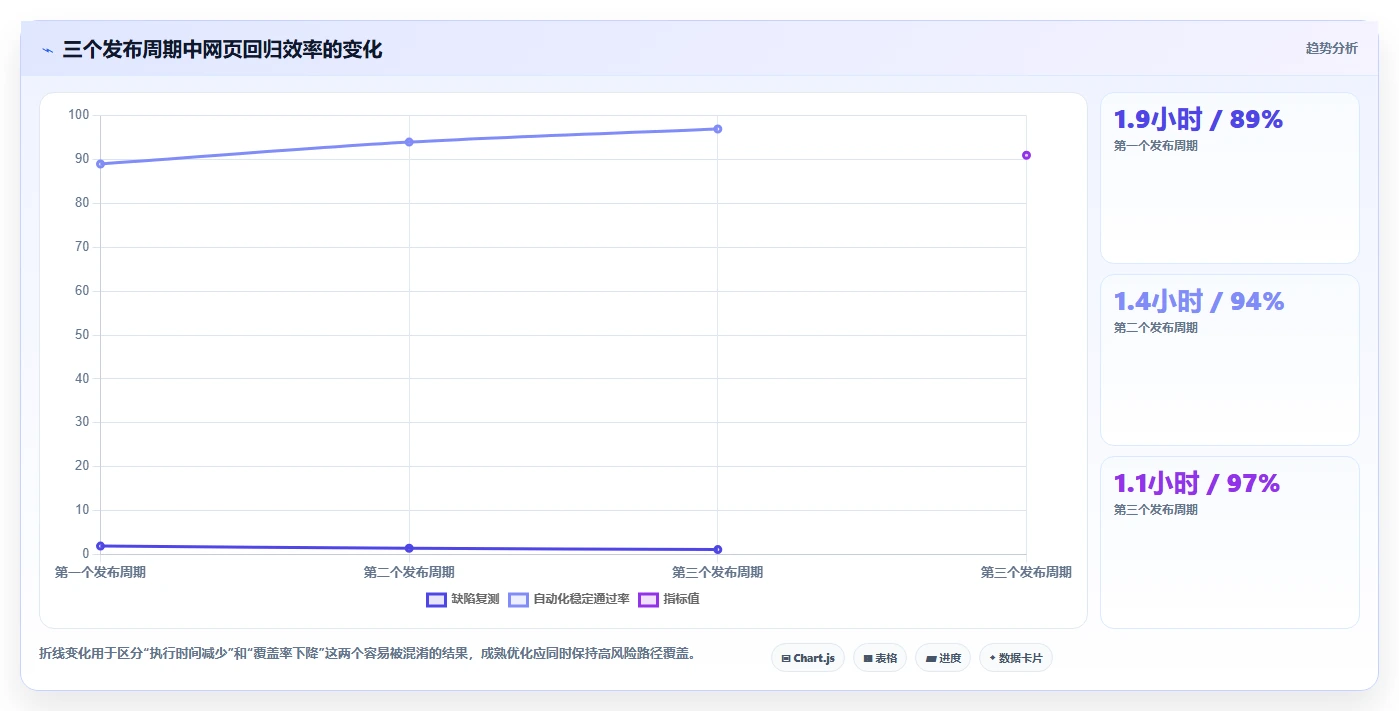This screenshot has height=711, width=1399.
Task: Click the 100 y-axis label
Action: tap(79, 115)
